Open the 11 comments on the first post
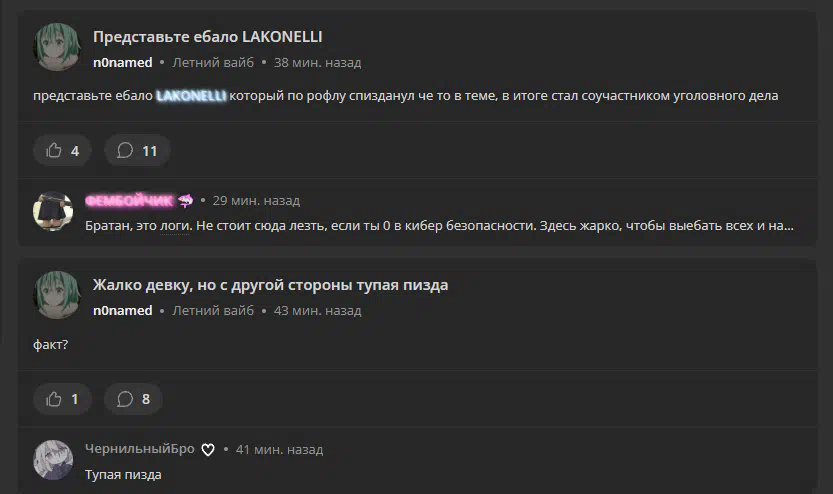This screenshot has width=833, height=494. tap(137, 150)
